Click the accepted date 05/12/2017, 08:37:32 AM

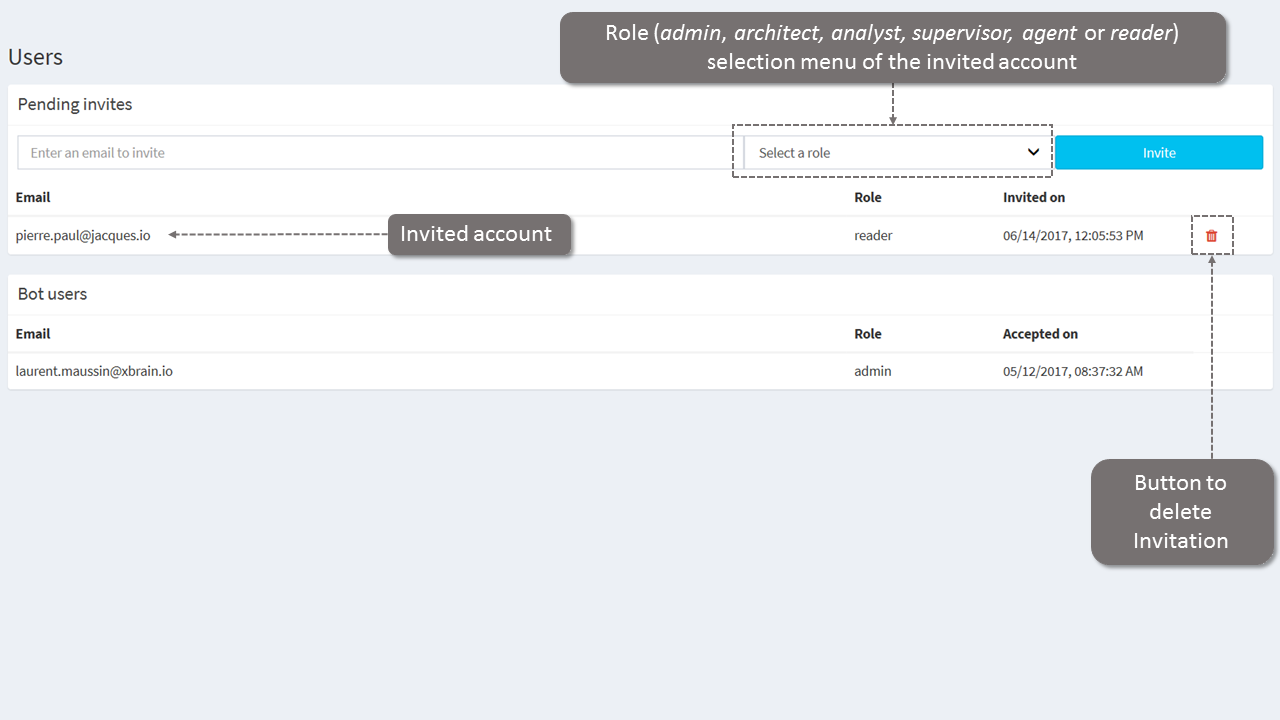(1073, 371)
